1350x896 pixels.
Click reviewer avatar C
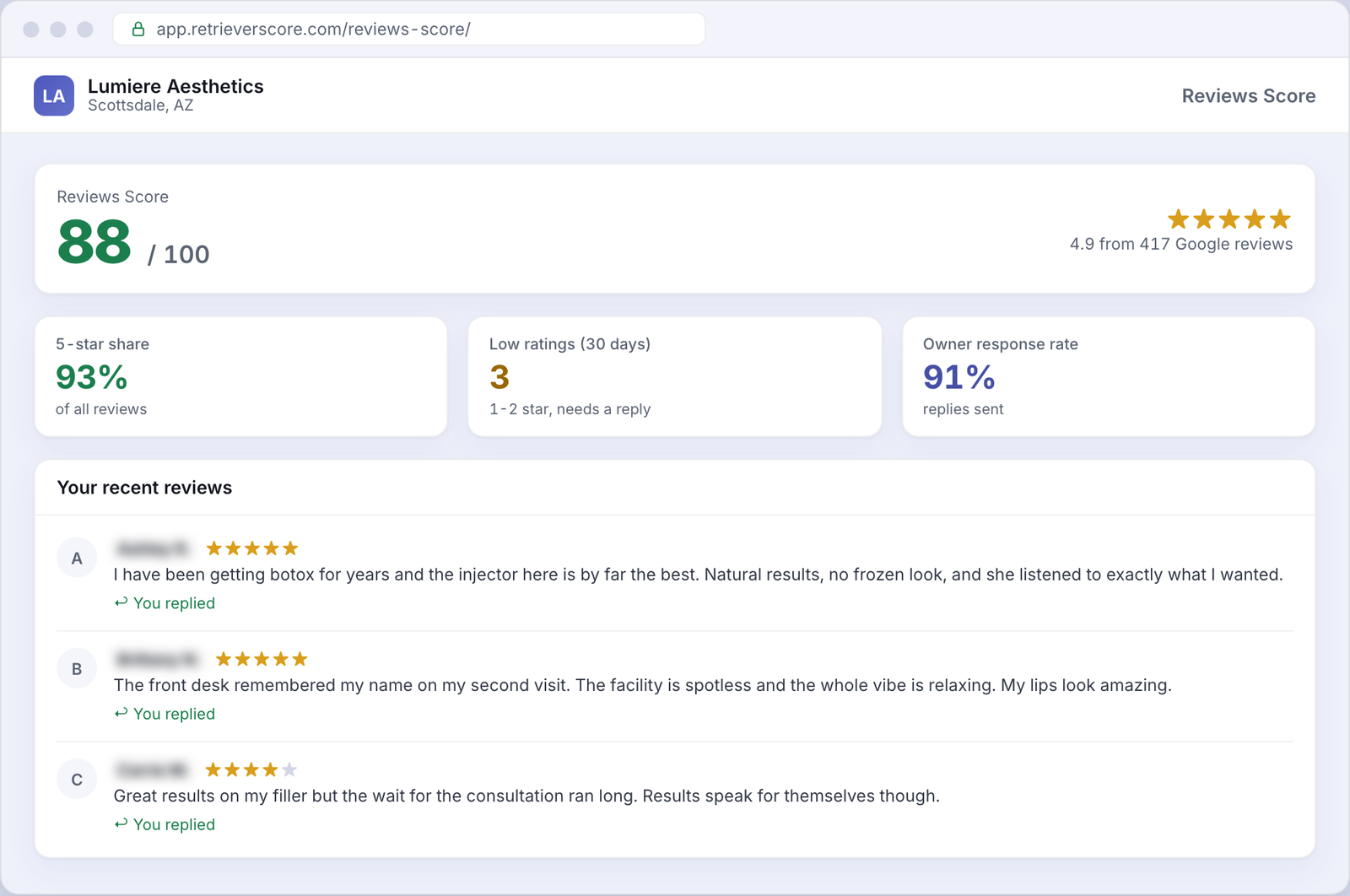(x=77, y=779)
